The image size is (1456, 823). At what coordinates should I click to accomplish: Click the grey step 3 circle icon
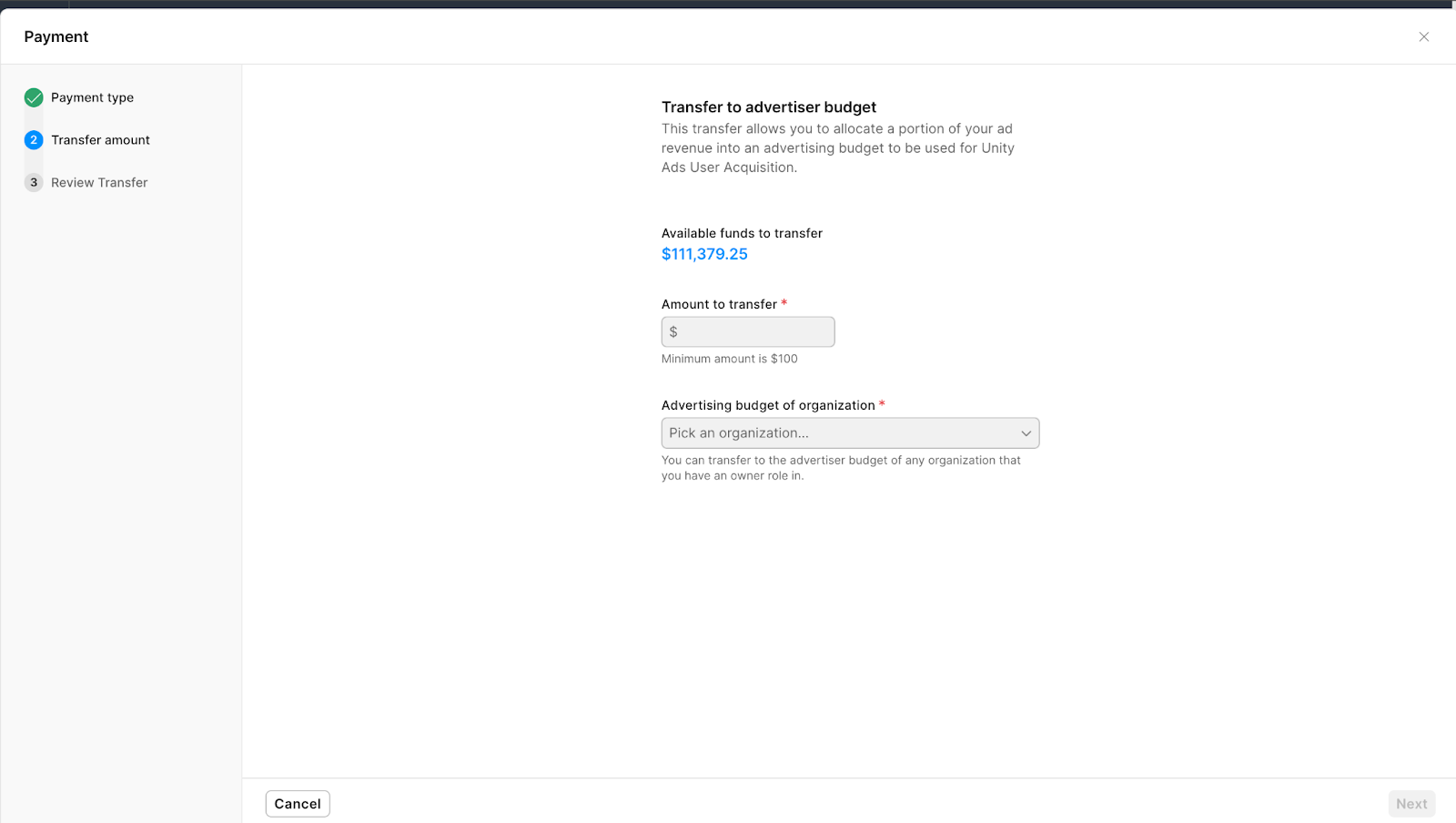pos(34,182)
